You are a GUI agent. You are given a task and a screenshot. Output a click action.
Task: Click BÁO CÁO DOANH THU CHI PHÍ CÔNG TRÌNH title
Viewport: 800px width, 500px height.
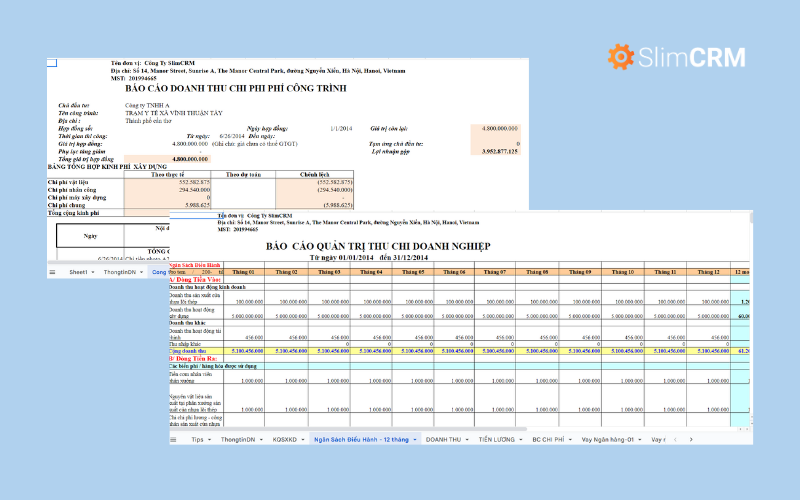(x=236, y=88)
